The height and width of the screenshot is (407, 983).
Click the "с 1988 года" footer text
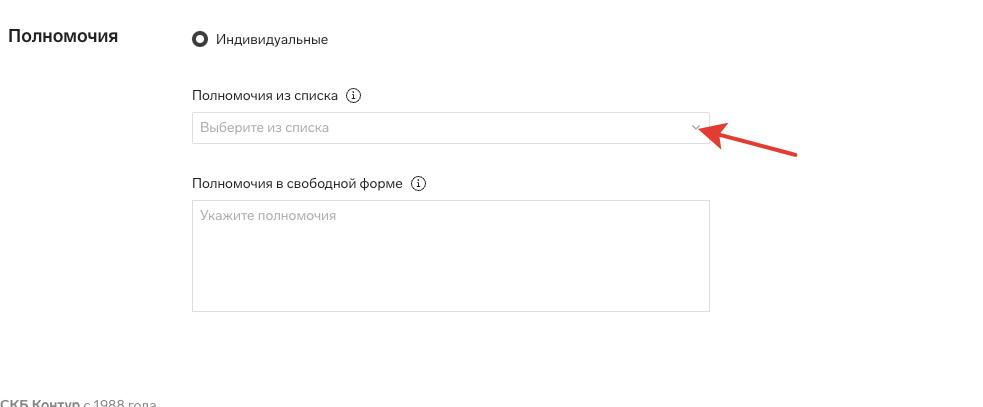120,403
